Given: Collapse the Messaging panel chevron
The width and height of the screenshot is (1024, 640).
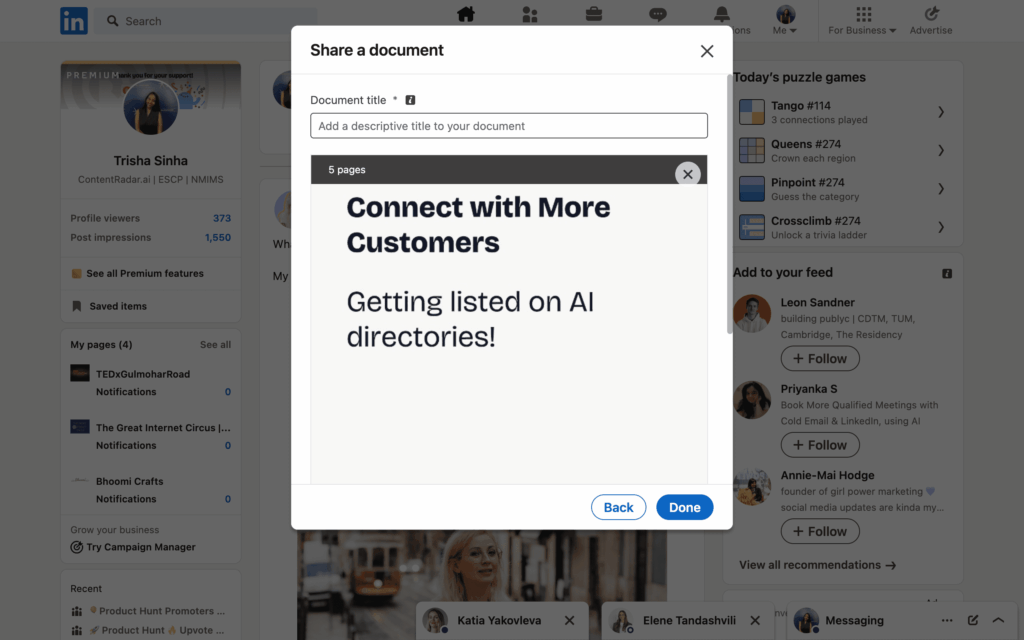Looking at the screenshot, I should coord(997,620).
